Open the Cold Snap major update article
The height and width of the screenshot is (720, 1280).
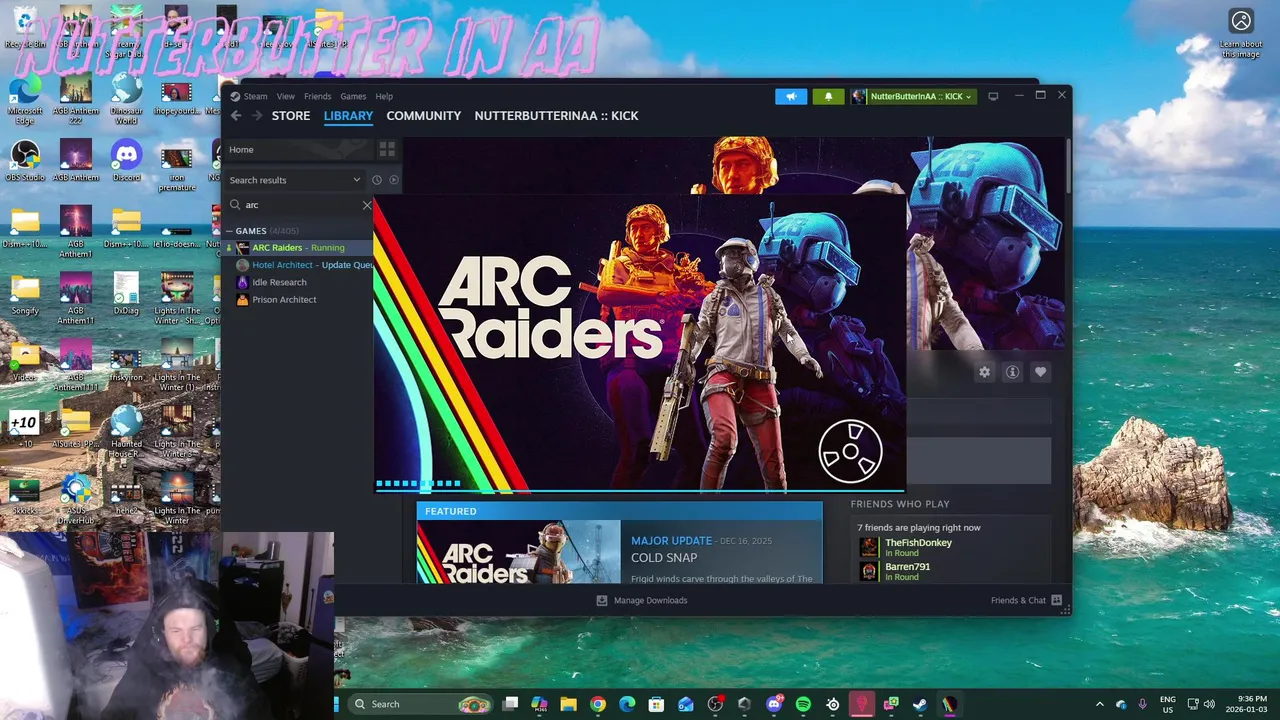click(664, 558)
